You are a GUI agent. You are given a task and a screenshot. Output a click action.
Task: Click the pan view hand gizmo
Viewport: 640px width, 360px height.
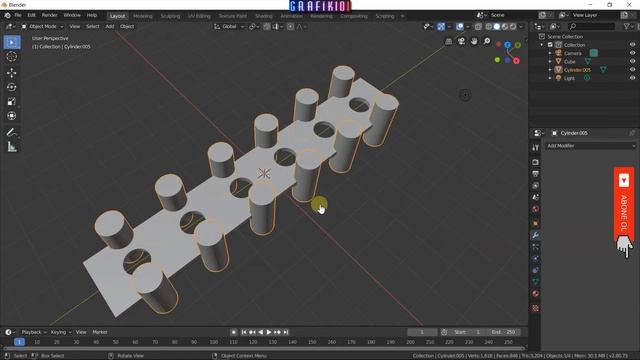[474, 41]
